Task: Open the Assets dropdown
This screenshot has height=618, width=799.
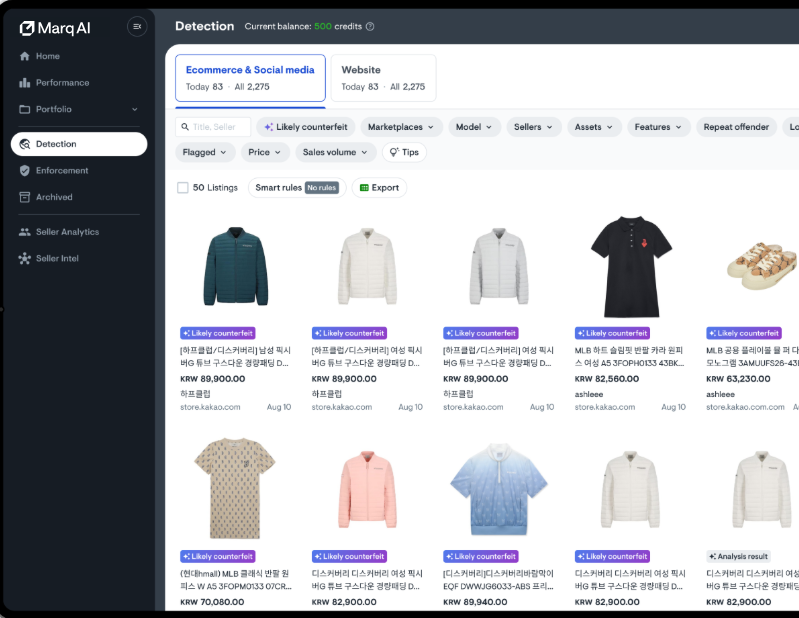Action: click(594, 127)
